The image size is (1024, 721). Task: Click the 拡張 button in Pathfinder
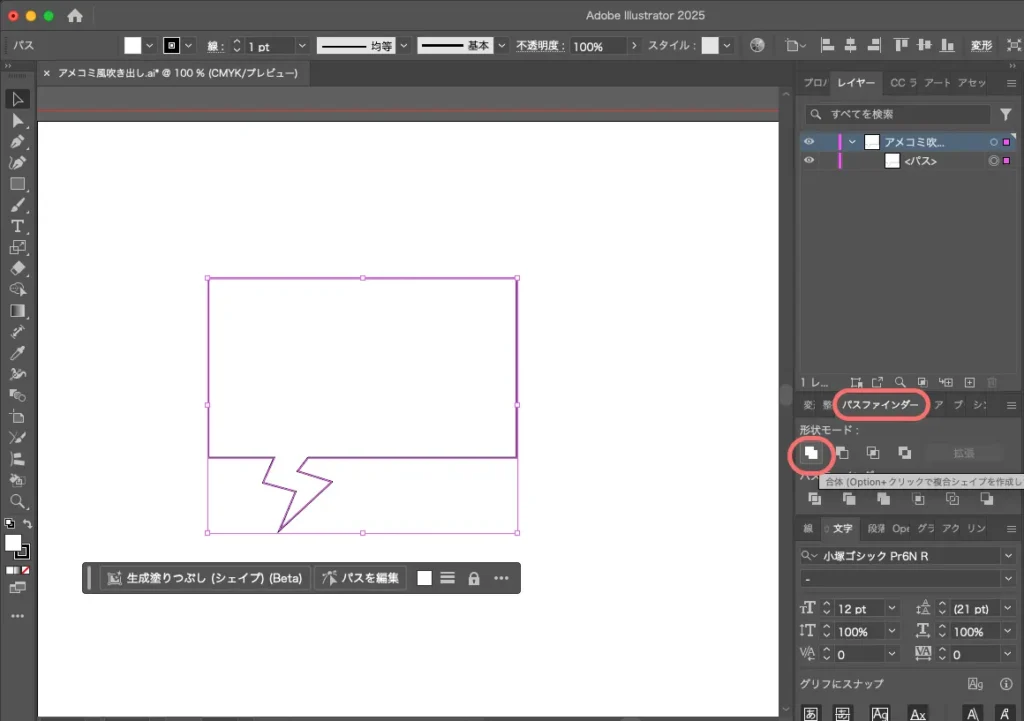pyautogui.click(x=963, y=453)
